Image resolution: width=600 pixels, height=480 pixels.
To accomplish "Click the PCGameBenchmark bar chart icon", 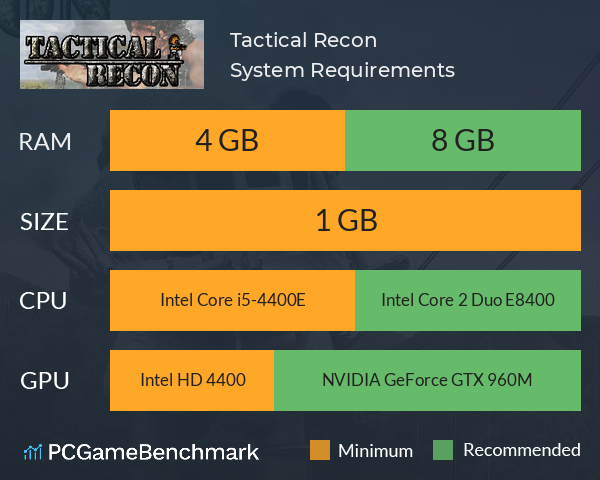I will (33, 452).
